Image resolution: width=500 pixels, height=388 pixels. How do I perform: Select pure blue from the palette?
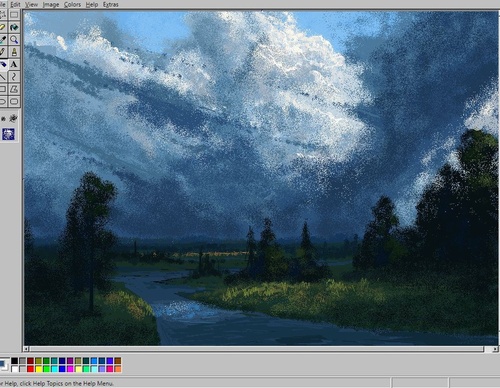[x=62, y=369]
